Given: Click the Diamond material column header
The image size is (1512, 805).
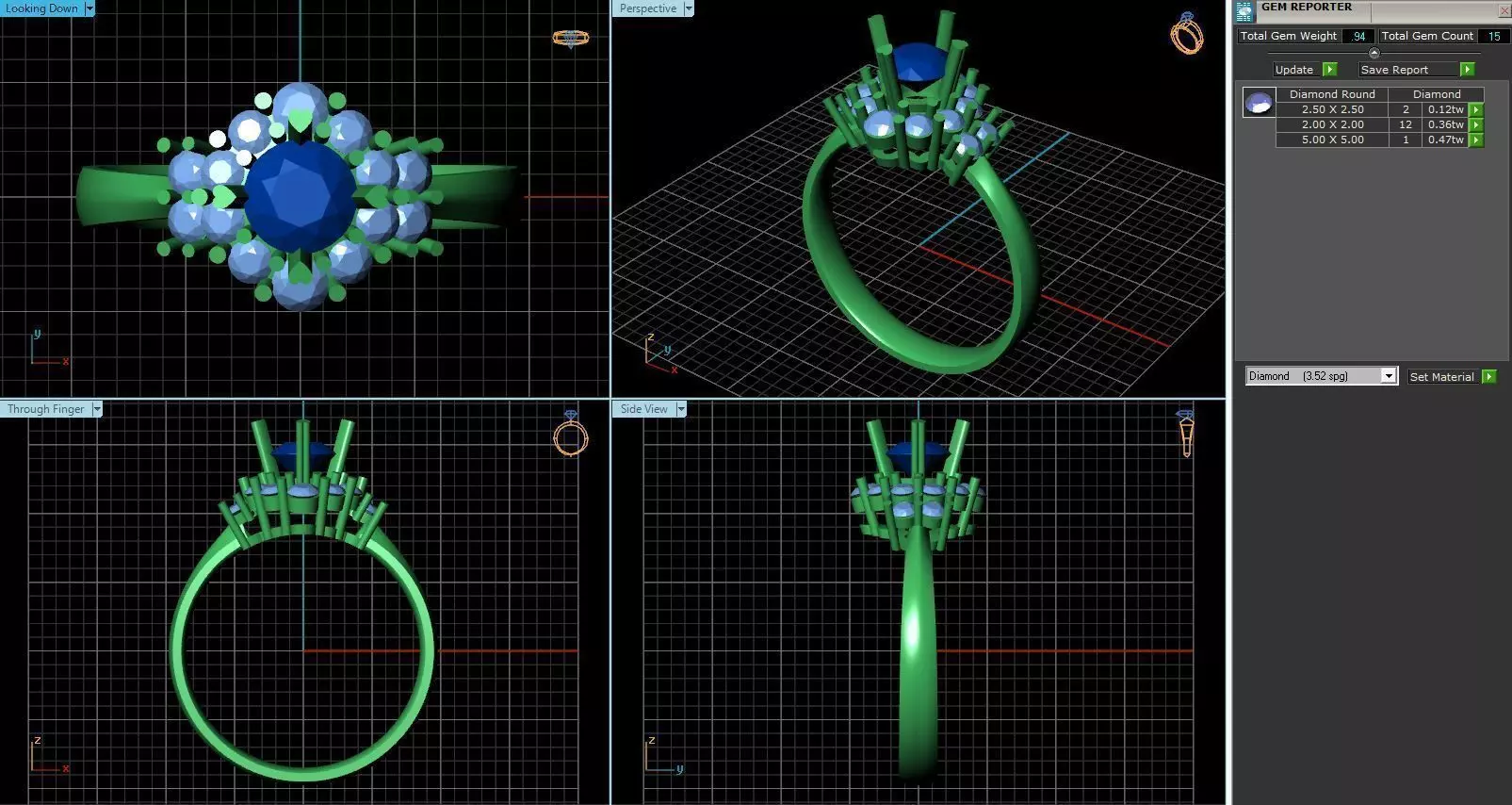Looking at the screenshot, I should point(1437,94).
